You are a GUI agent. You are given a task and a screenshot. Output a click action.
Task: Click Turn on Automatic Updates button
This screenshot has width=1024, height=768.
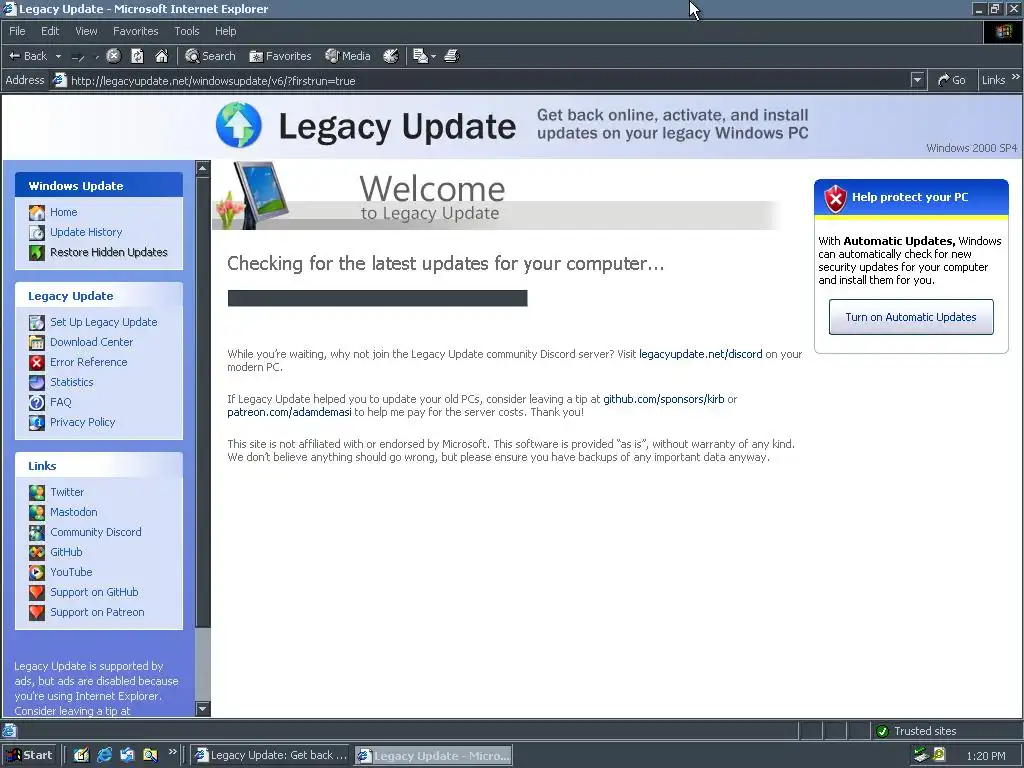[911, 317]
